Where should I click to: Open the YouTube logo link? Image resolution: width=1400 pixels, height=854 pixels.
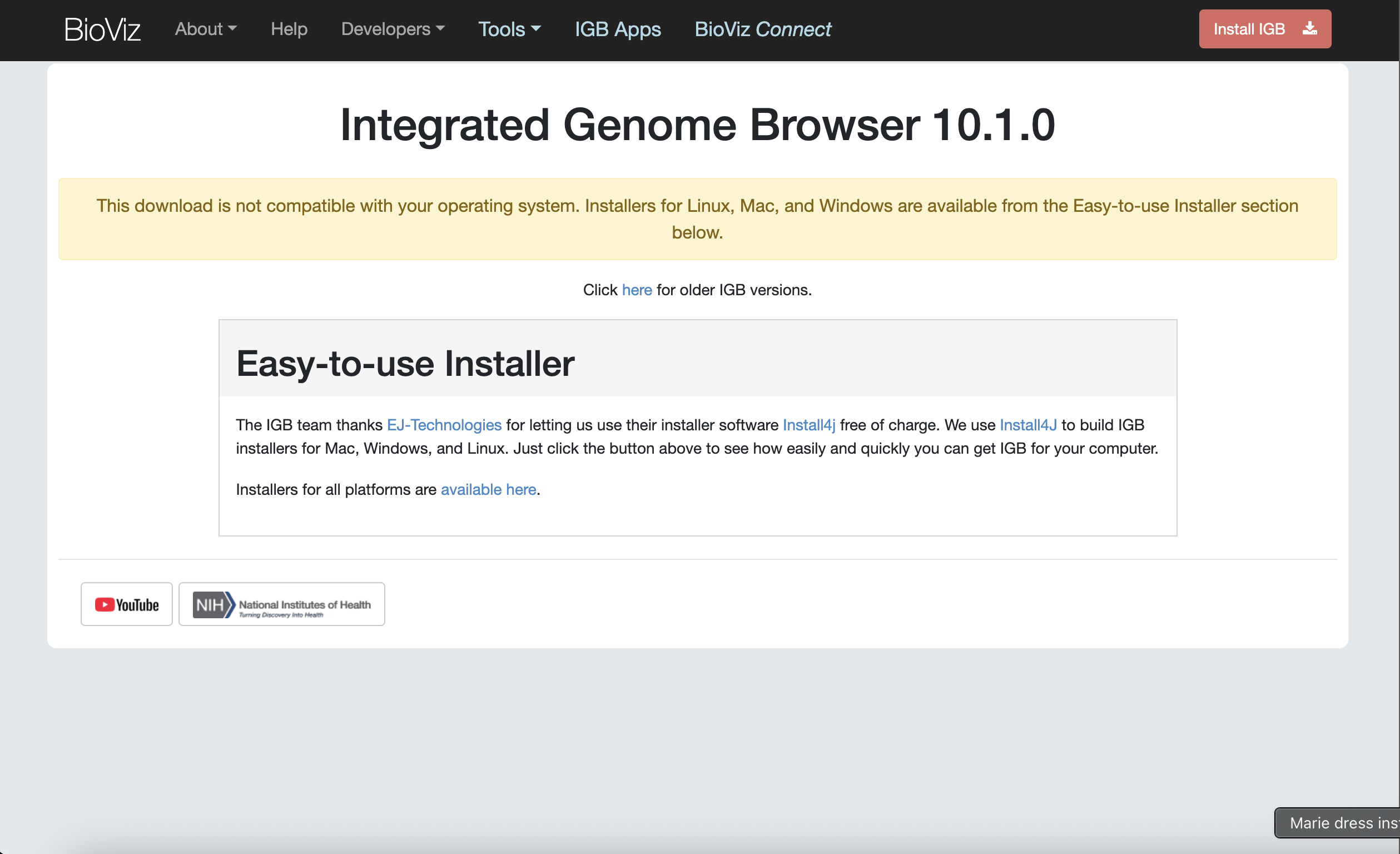(127, 604)
